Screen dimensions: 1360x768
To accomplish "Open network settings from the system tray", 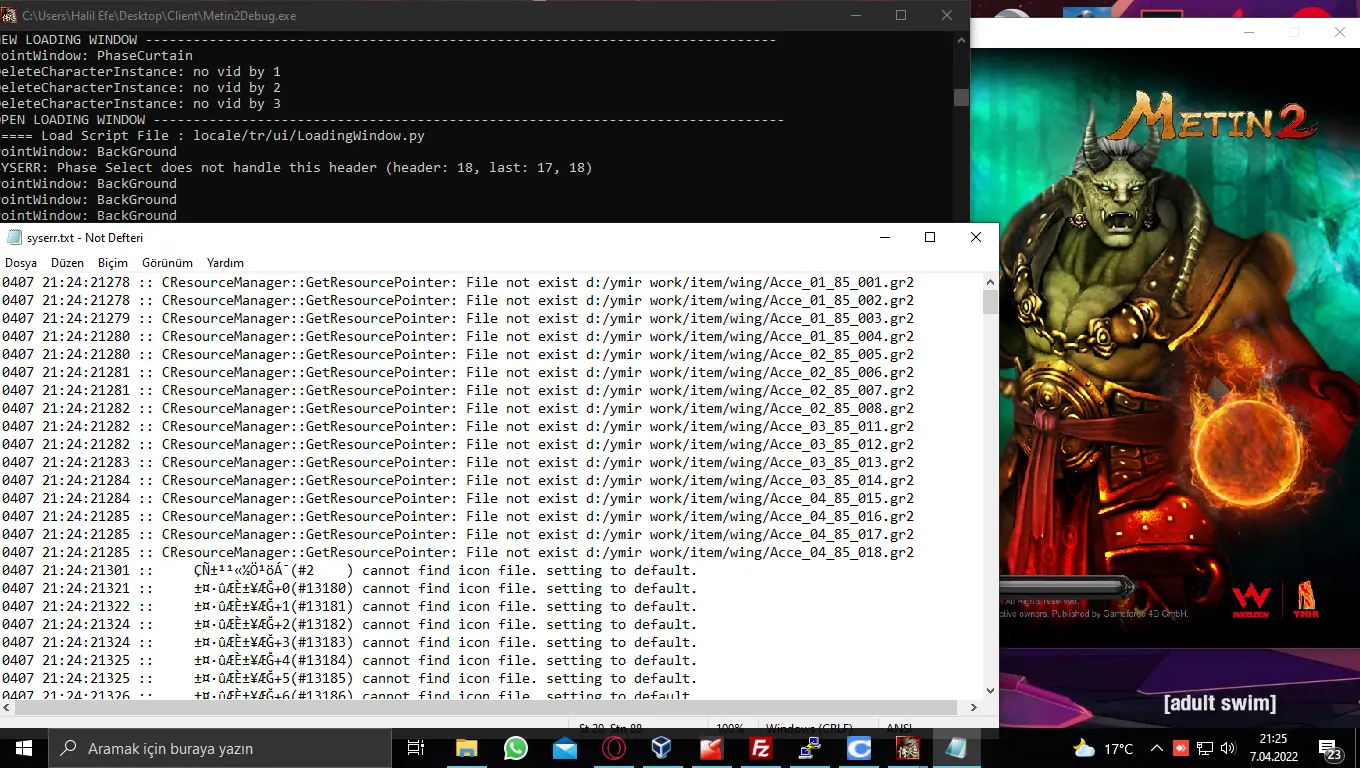I will (1205, 748).
